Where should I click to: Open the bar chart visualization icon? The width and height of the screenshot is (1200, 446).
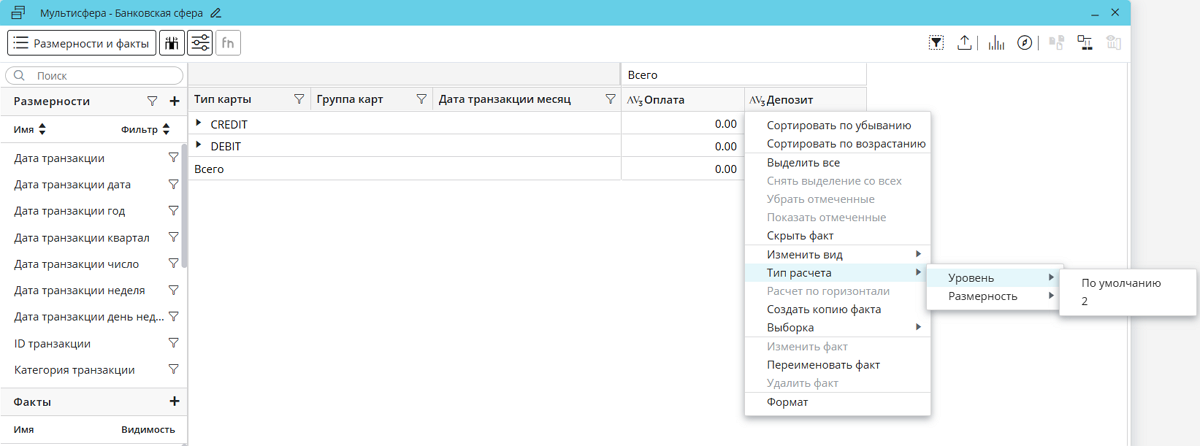coord(996,43)
